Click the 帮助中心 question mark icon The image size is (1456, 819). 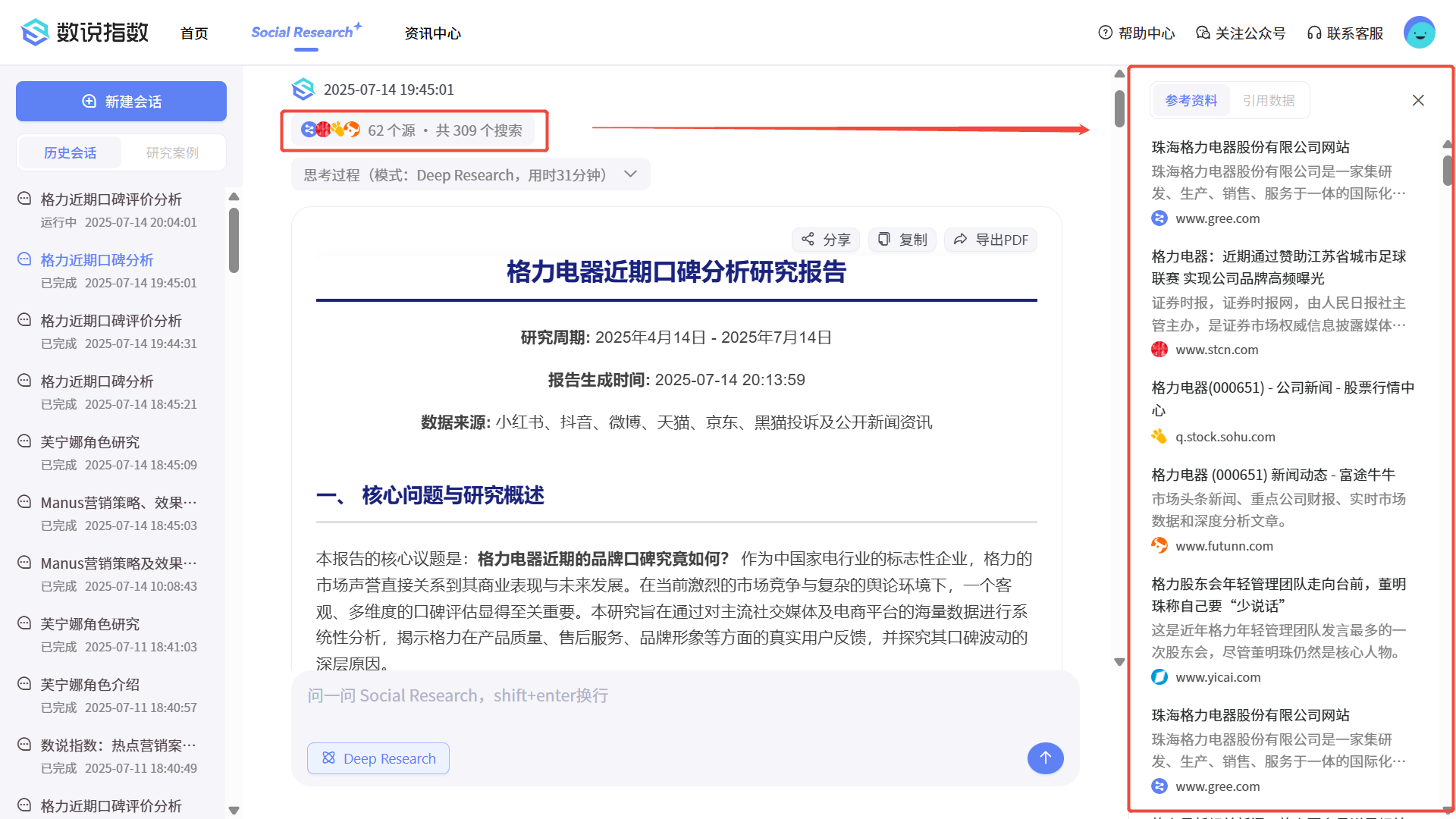point(1105,33)
